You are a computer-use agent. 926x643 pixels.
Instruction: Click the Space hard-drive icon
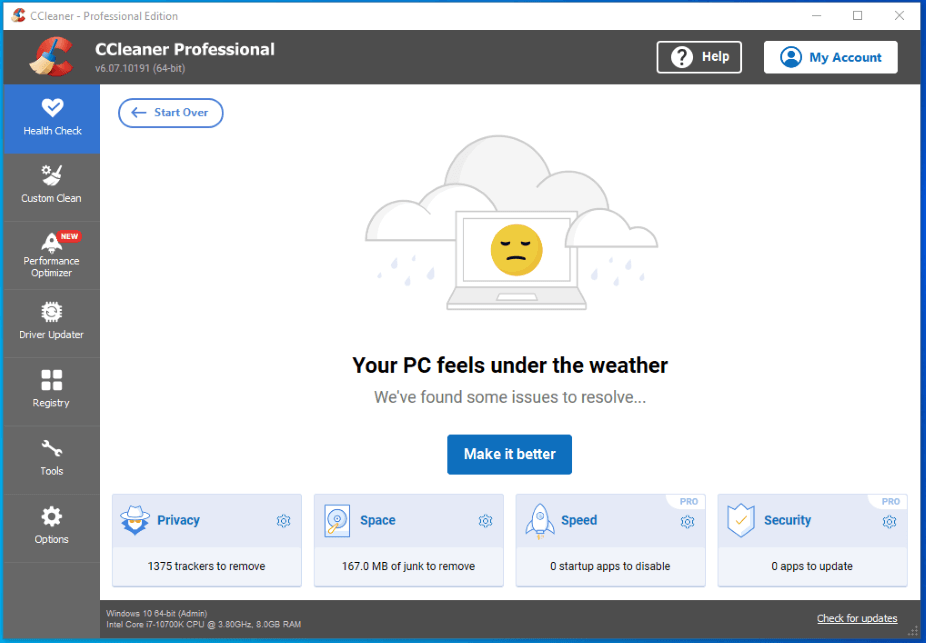coord(337,521)
